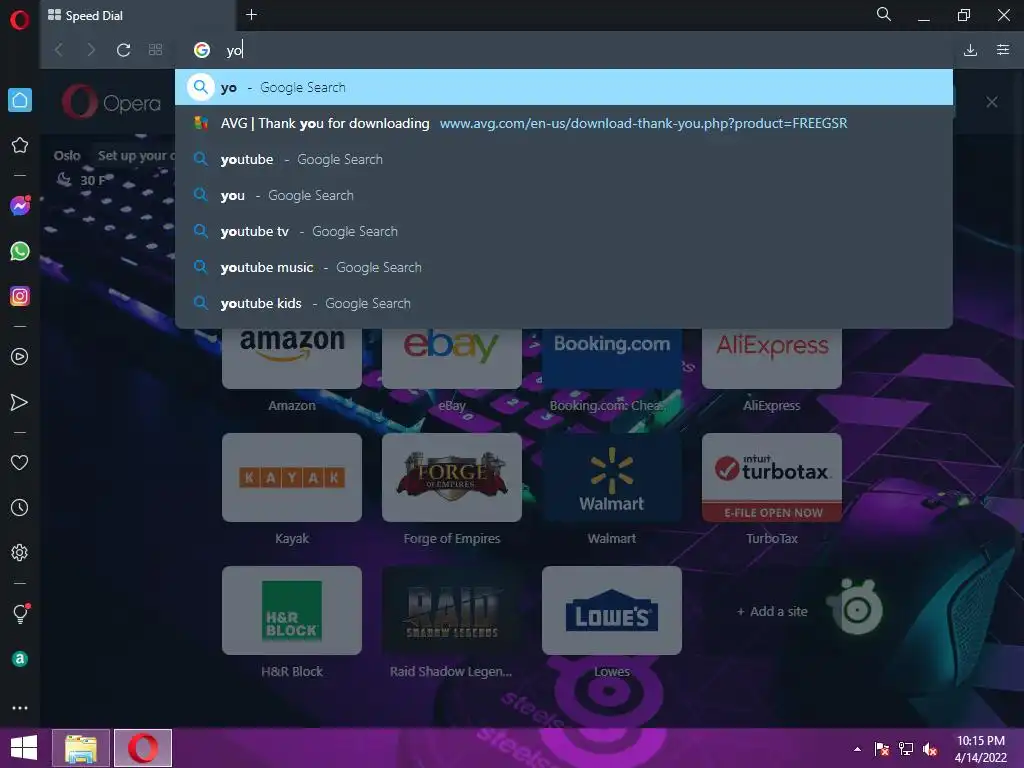Select the AVG Thank you for downloading suggestion

click(x=564, y=123)
